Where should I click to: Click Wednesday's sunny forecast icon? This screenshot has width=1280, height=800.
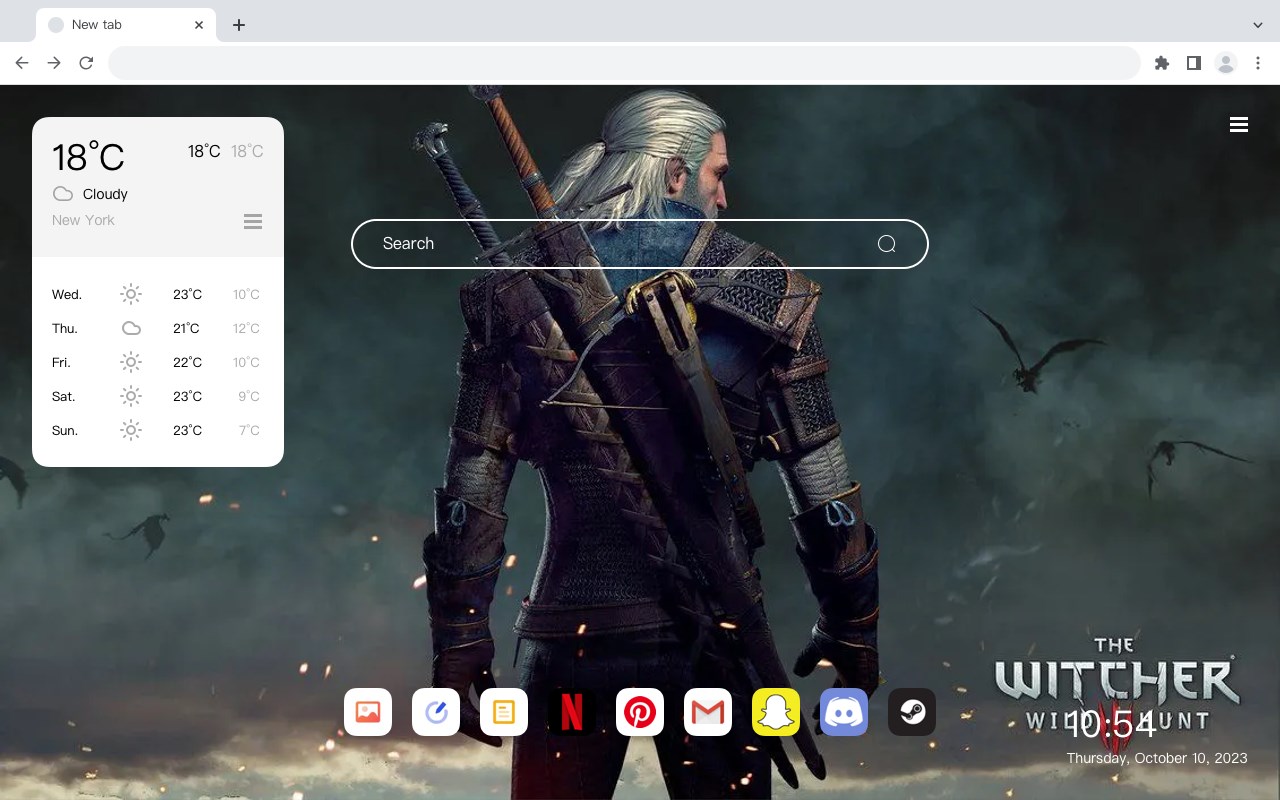tap(131, 294)
